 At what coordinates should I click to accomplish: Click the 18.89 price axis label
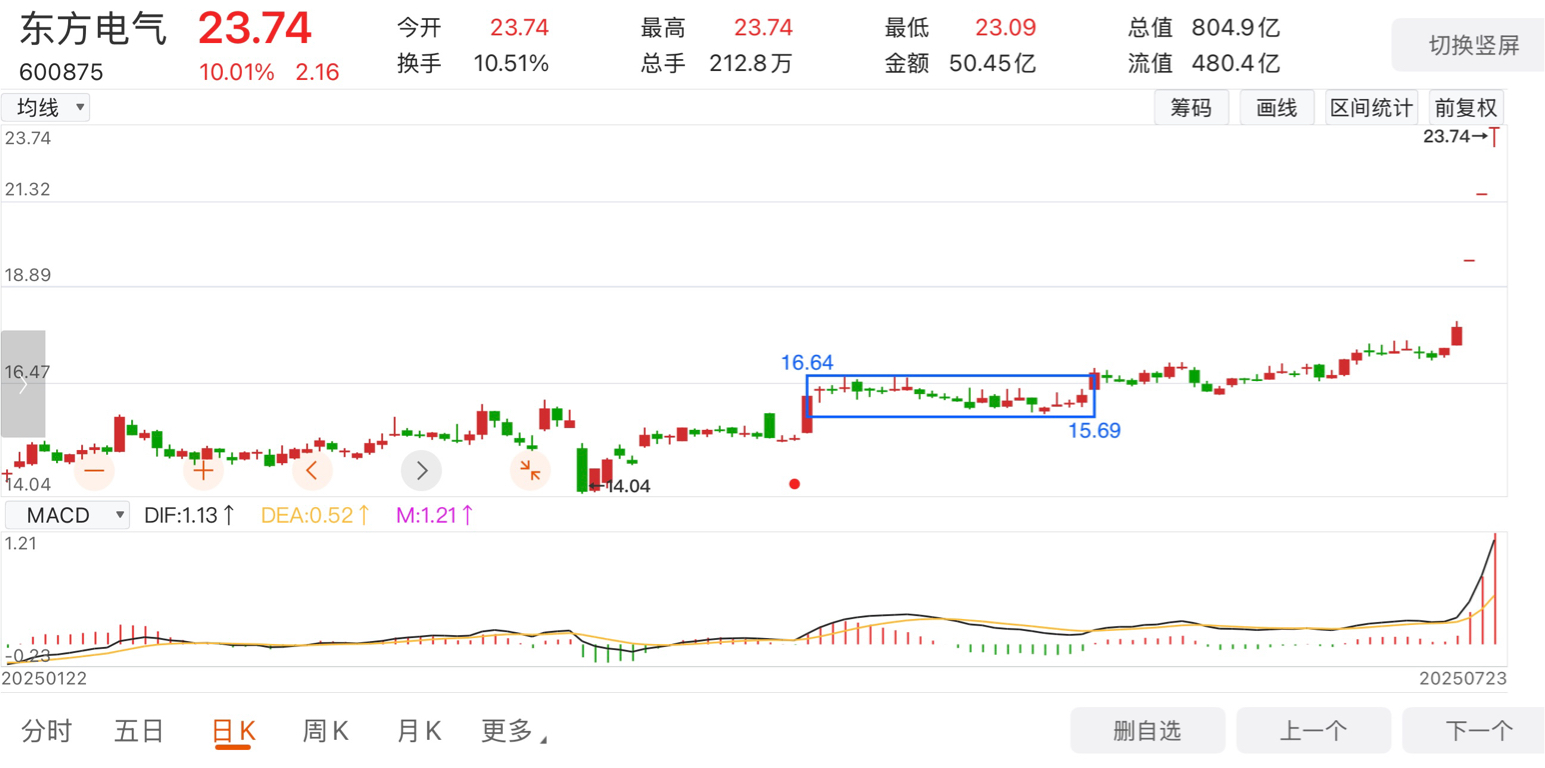coord(28,275)
